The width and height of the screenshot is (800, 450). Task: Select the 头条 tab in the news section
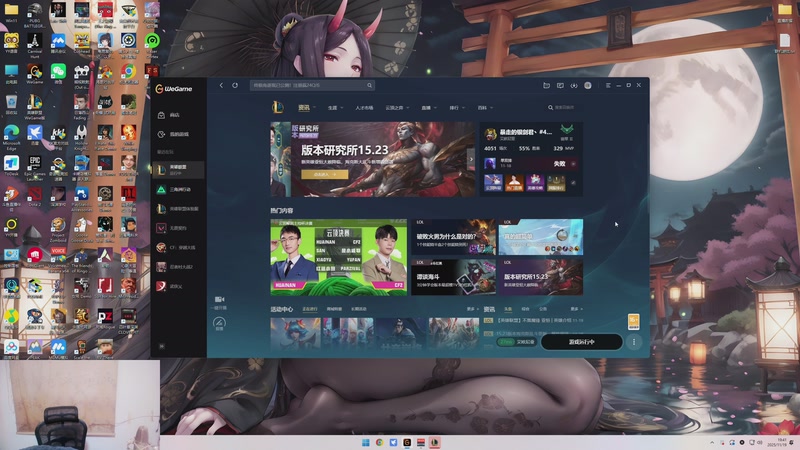(x=508, y=309)
